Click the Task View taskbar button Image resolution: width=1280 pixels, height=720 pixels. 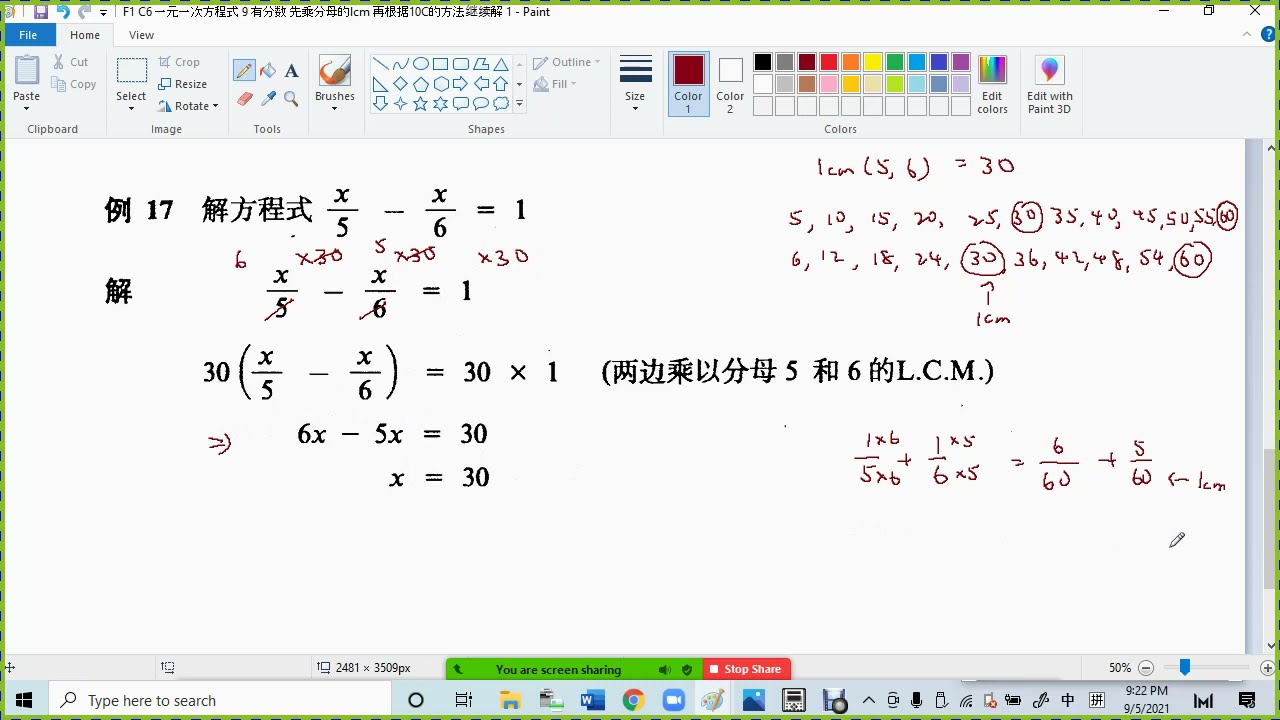click(463, 700)
